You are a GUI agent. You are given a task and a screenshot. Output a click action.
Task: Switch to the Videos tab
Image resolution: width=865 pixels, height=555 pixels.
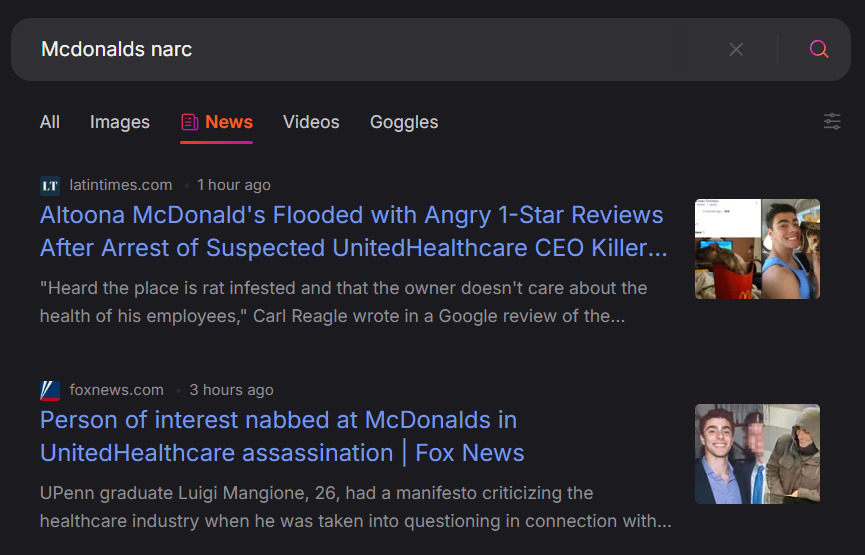311,122
